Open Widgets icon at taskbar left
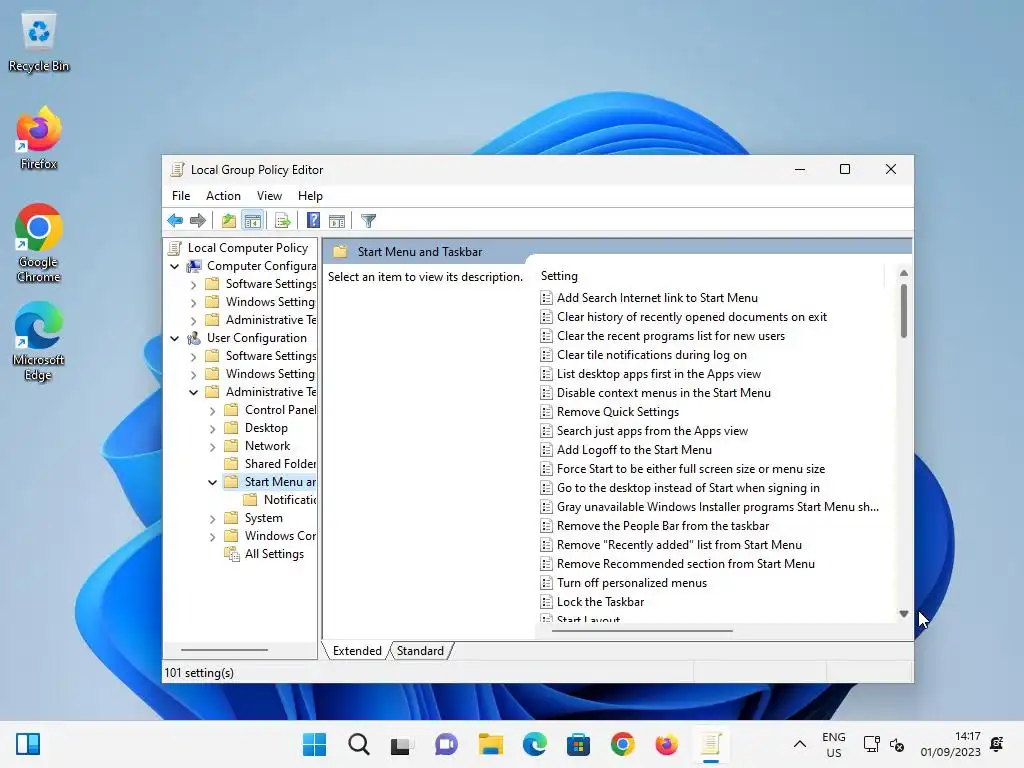The image size is (1024, 768). [28, 744]
